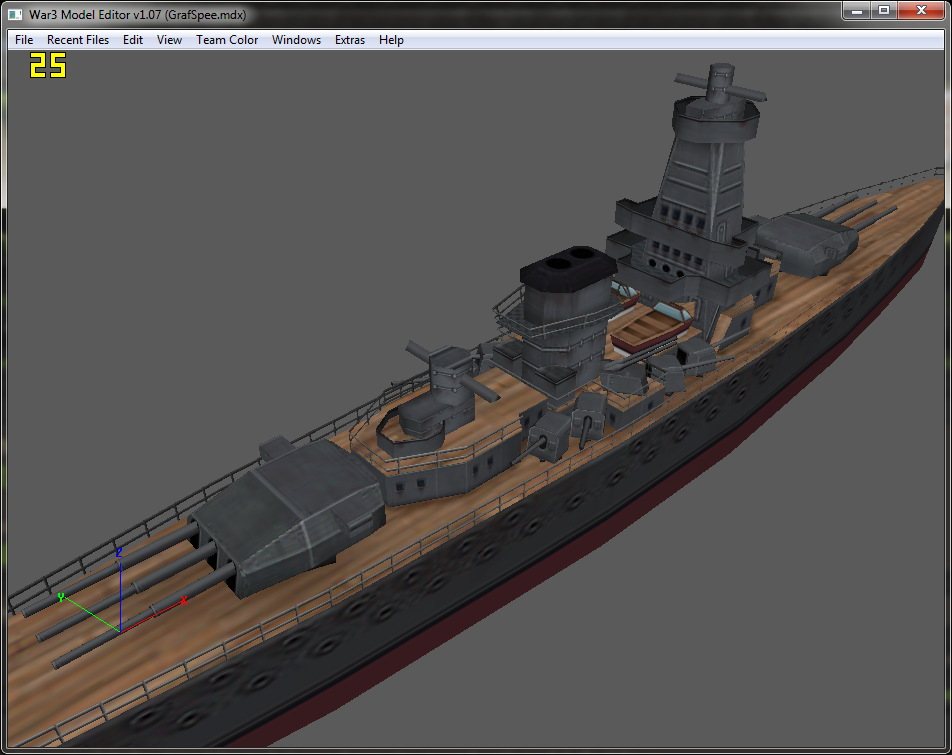Open the Team Color menu
The image size is (952, 755).
tap(226, 40)
